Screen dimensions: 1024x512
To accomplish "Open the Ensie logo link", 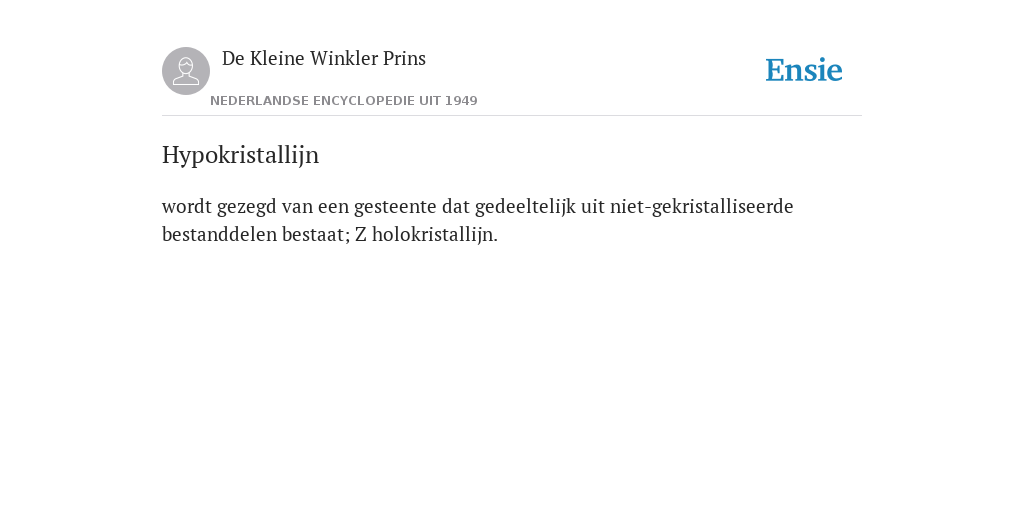I will point(804,70).
